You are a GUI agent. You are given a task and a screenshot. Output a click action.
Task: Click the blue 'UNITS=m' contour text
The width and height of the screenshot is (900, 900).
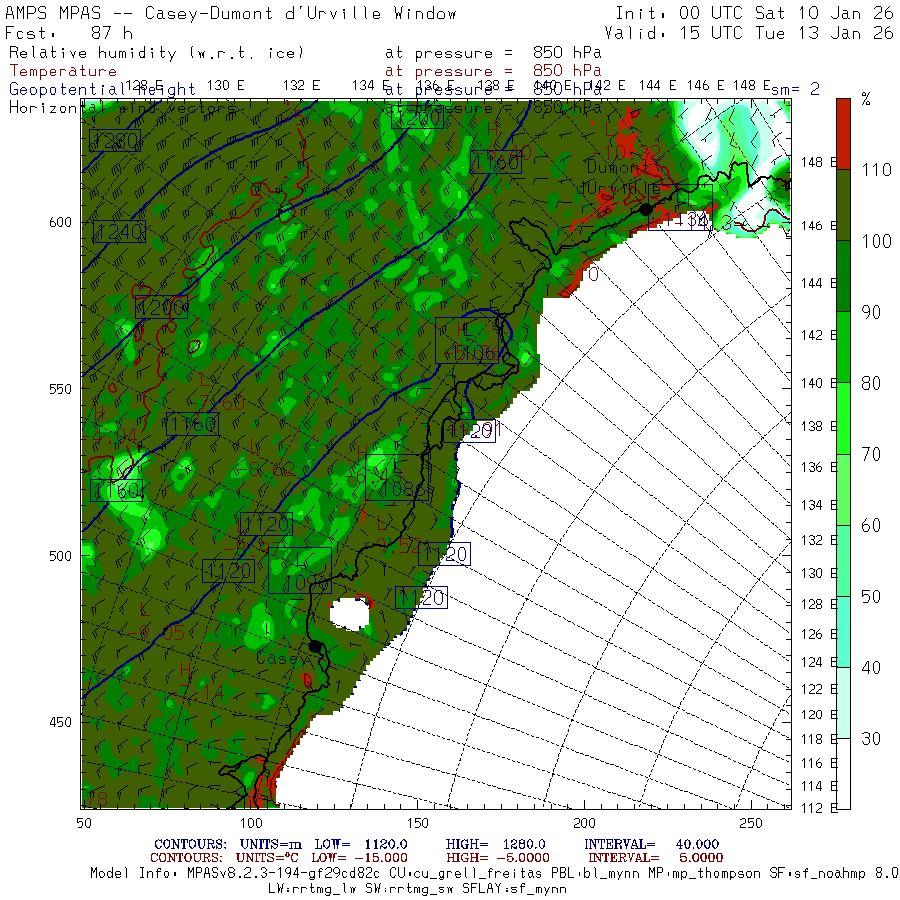tap(270, 844)
